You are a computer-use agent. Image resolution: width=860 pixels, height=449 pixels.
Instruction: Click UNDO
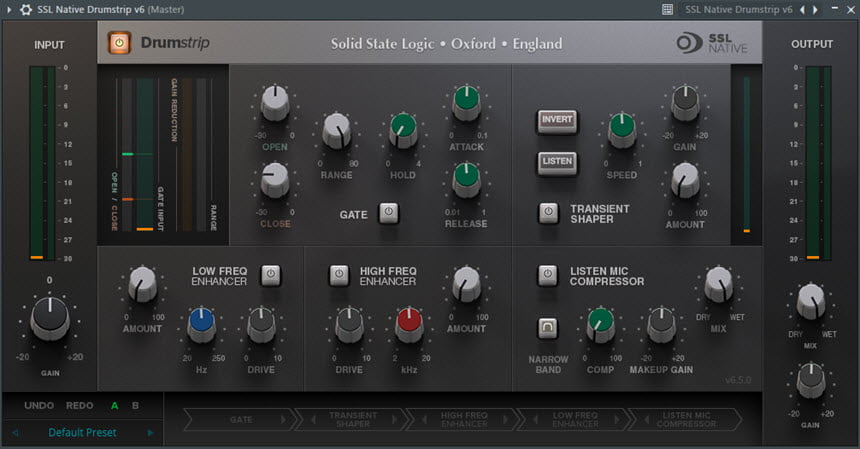click(x=39, y=406)
